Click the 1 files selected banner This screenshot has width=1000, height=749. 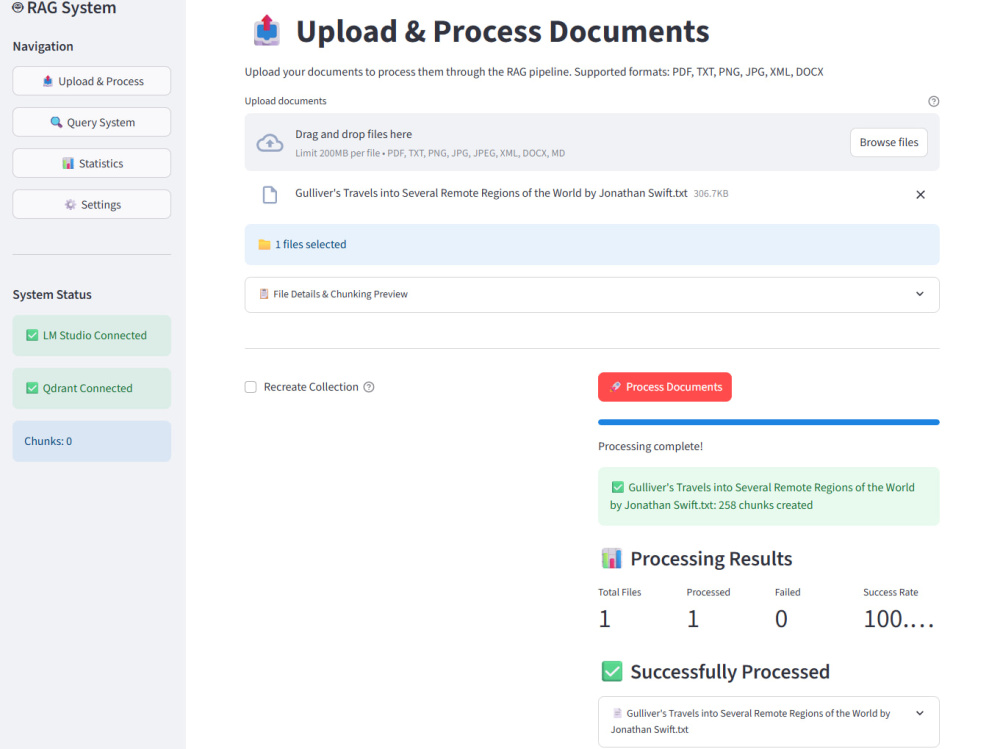592,244
